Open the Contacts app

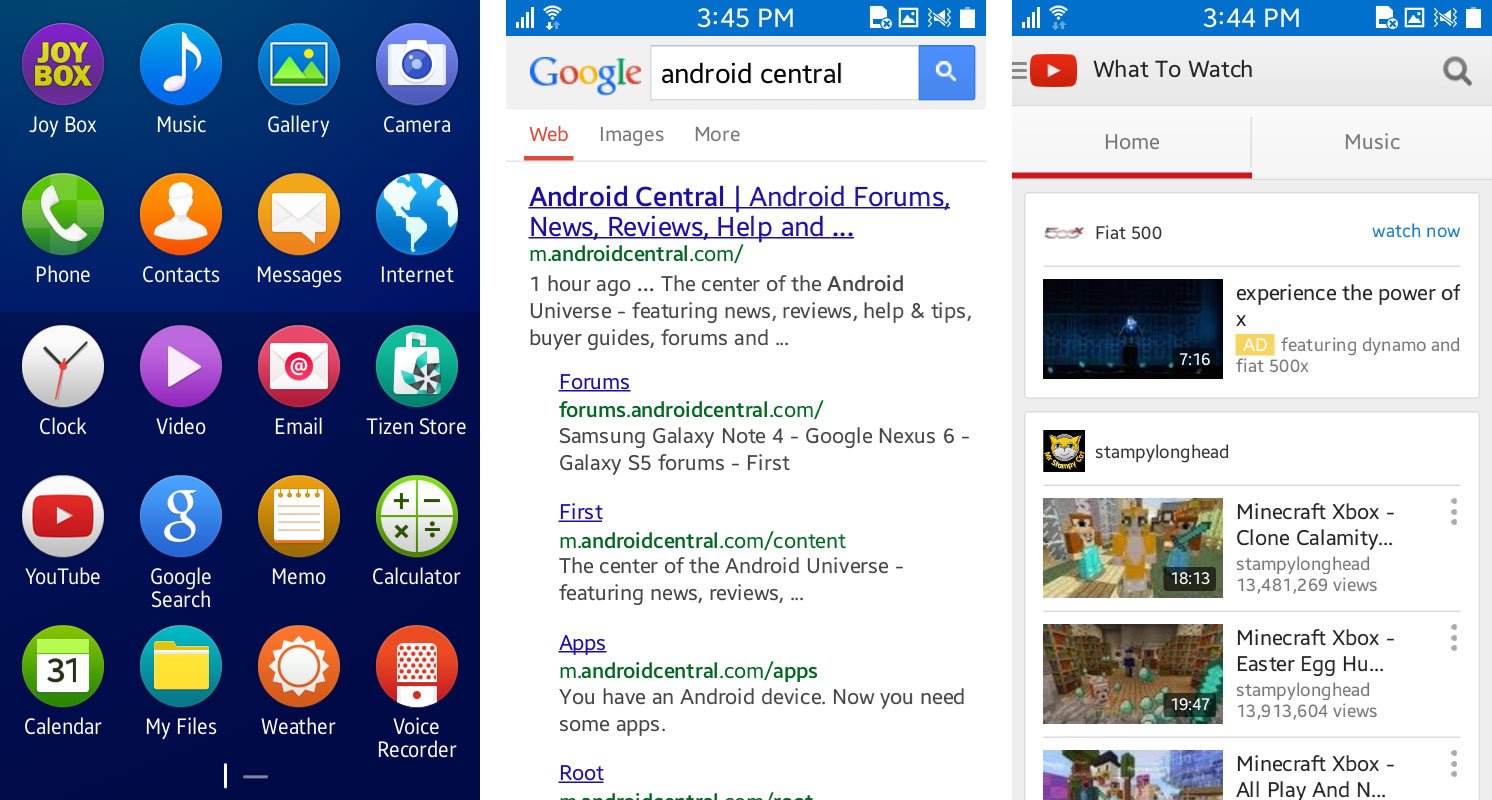[x=181, y=214]
